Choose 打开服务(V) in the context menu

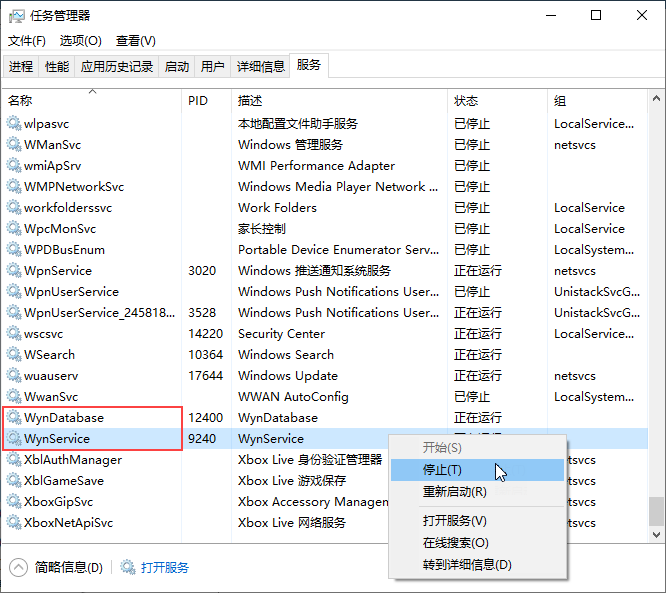[477, 521]
